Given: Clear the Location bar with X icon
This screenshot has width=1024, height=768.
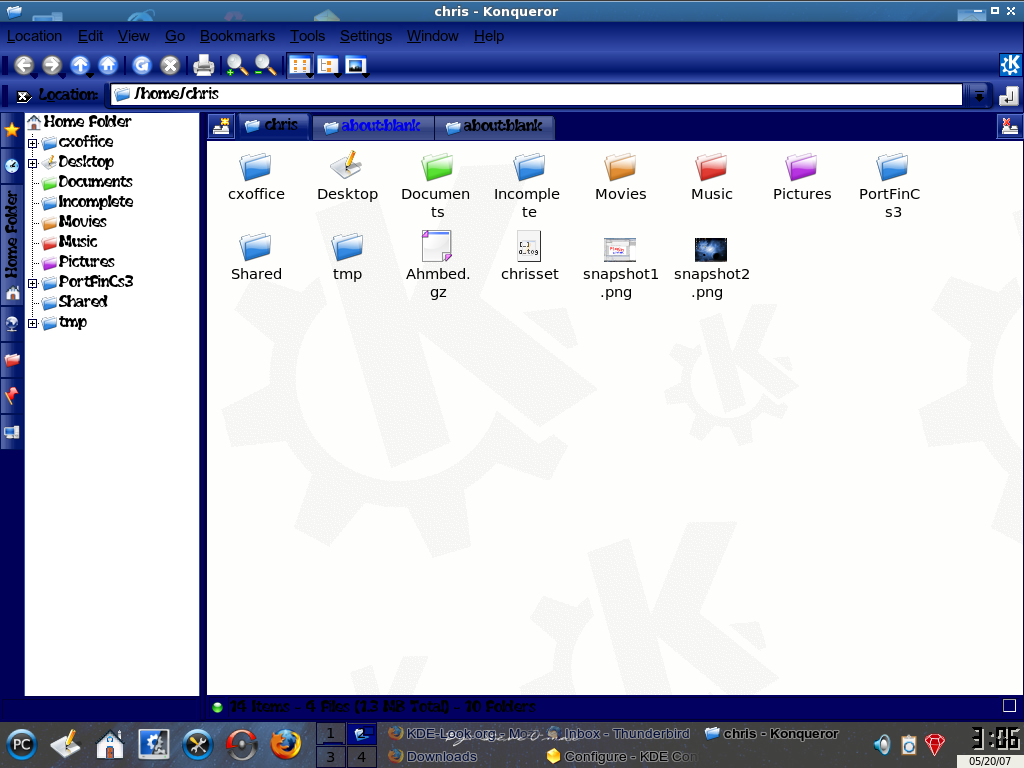Looking at the screenshot, I should [x=24, y=96].
